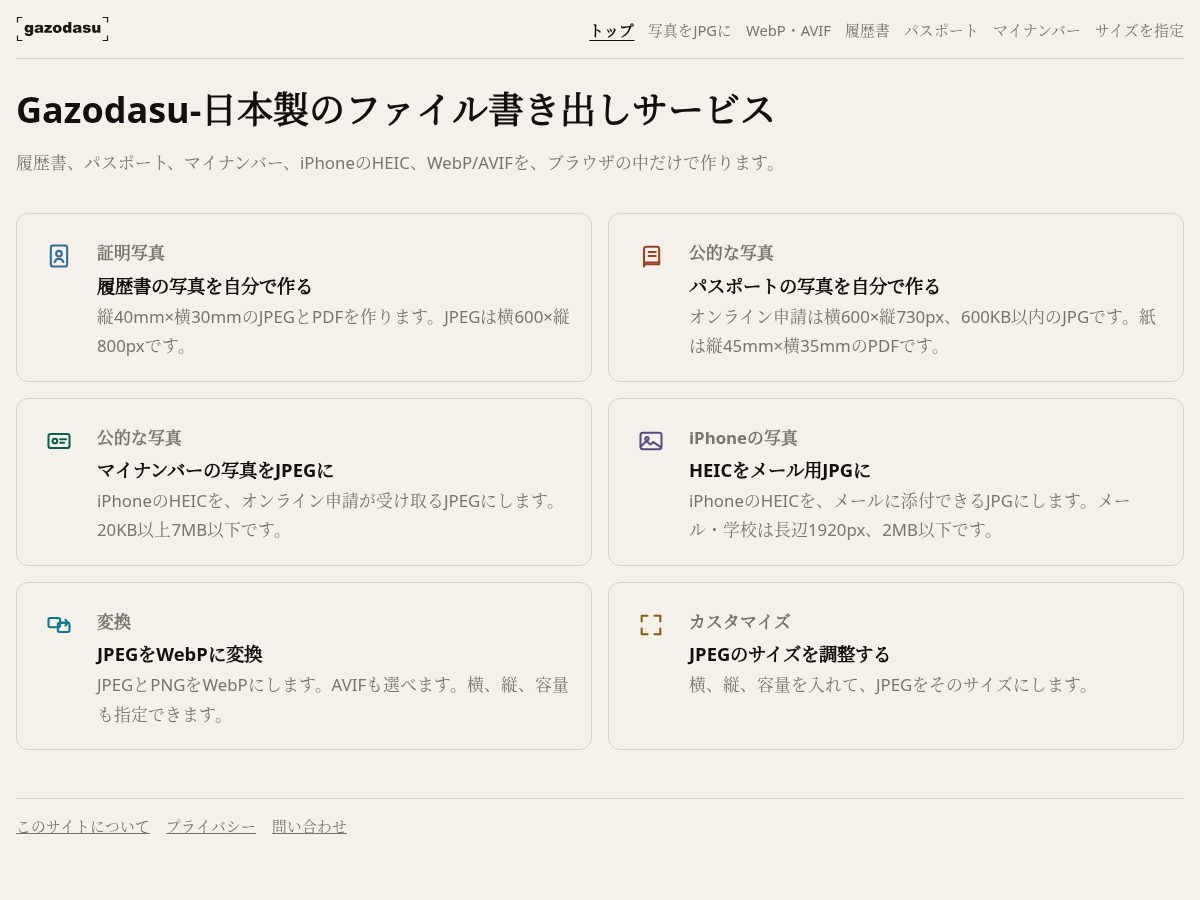Open マイナンバー nav item
Screen dimensions: 1200x900
(x=1036, y=31)
